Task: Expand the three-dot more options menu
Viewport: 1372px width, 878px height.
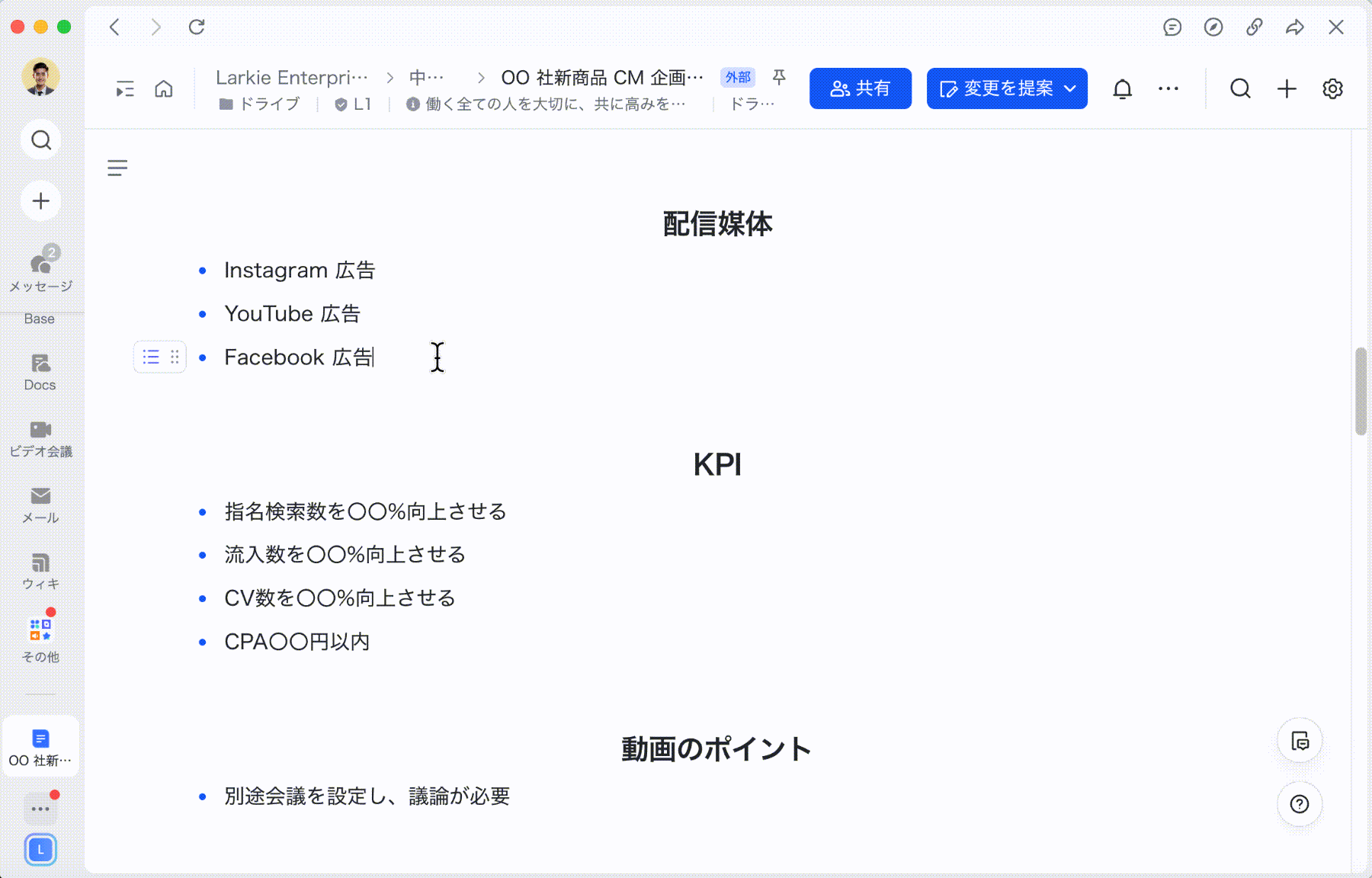Action: pos(1168,89)
